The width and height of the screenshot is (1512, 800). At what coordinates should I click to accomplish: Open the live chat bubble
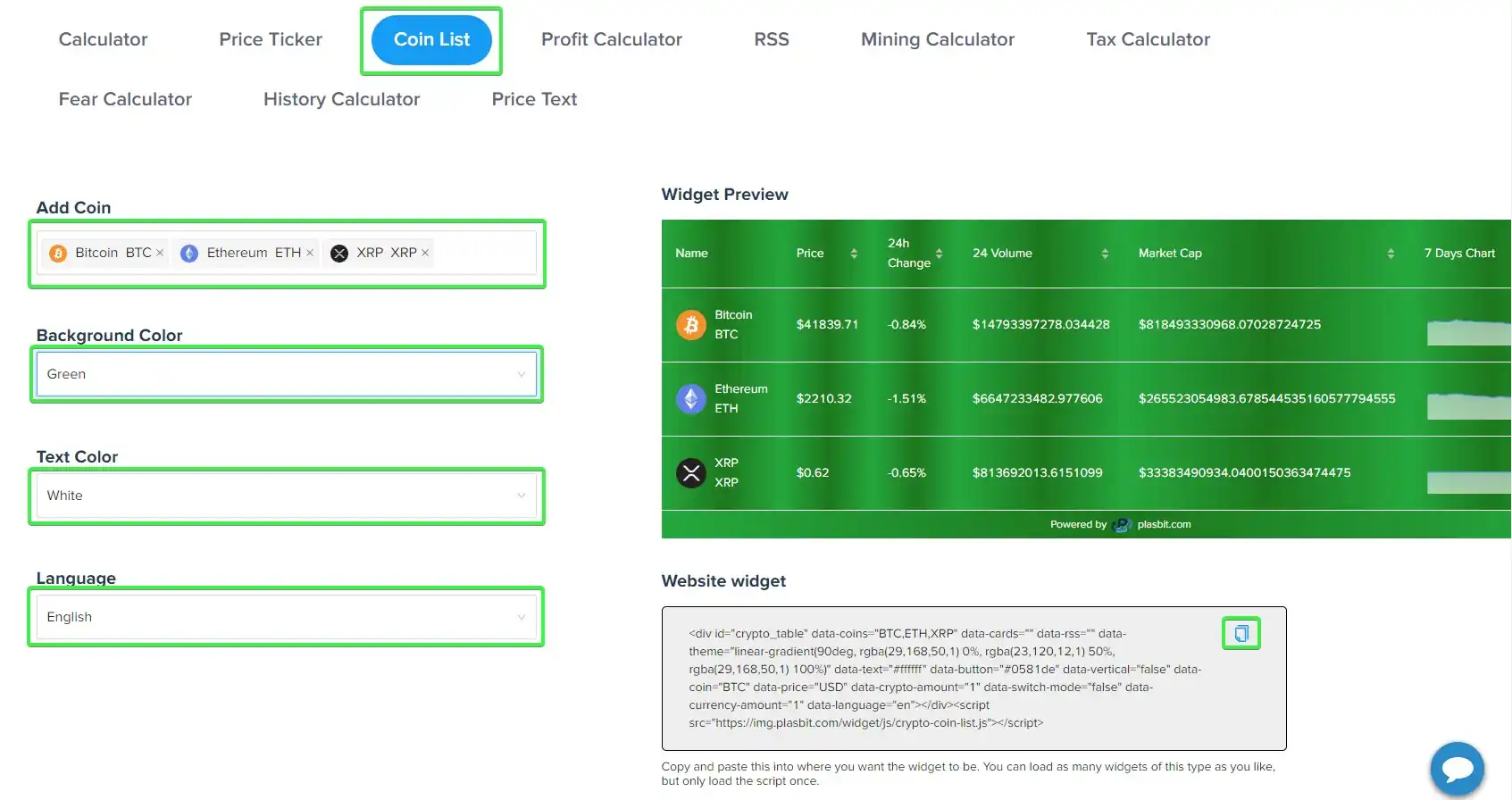[1457, 769]
